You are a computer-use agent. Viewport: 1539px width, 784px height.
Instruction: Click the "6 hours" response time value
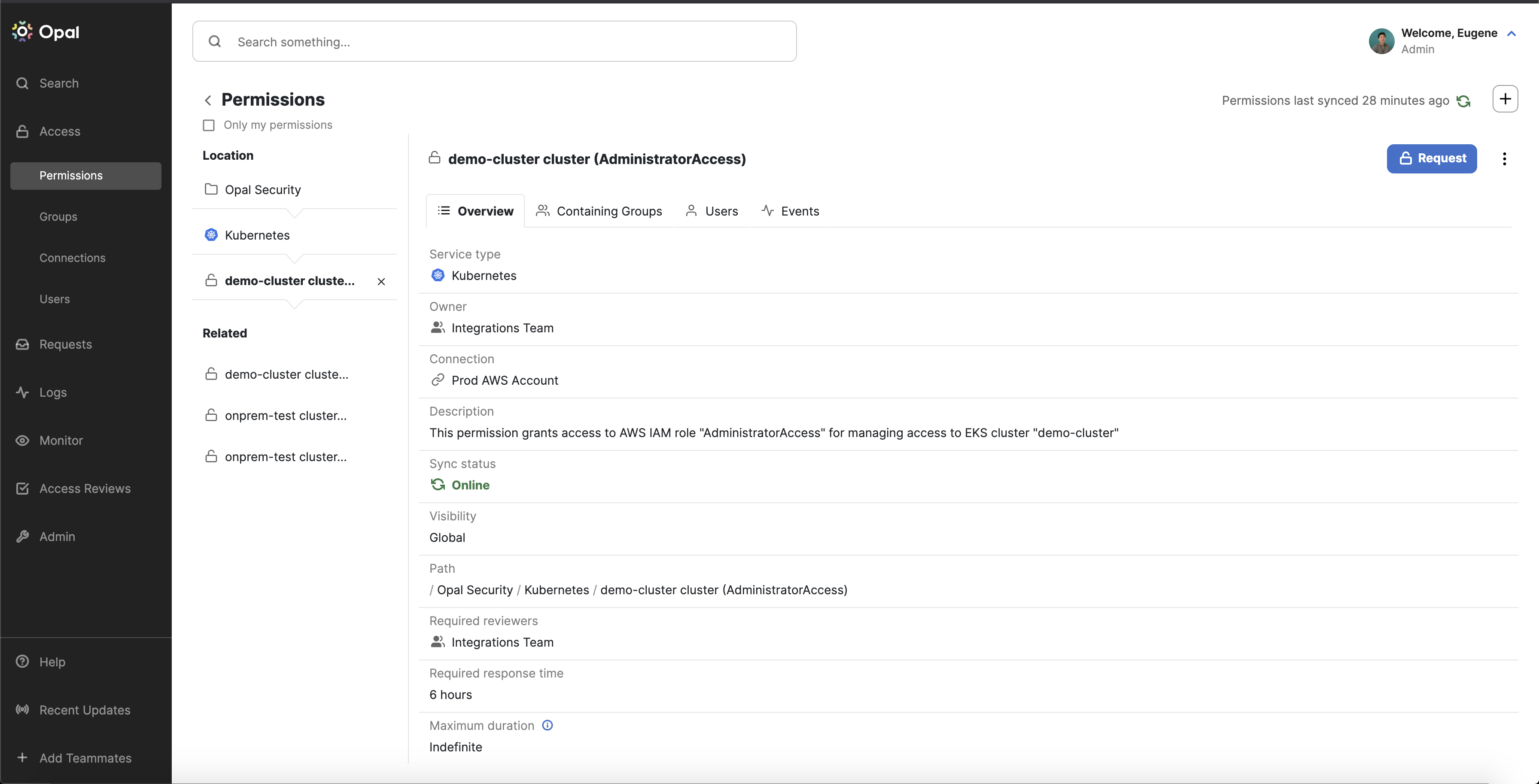[450, 694]
